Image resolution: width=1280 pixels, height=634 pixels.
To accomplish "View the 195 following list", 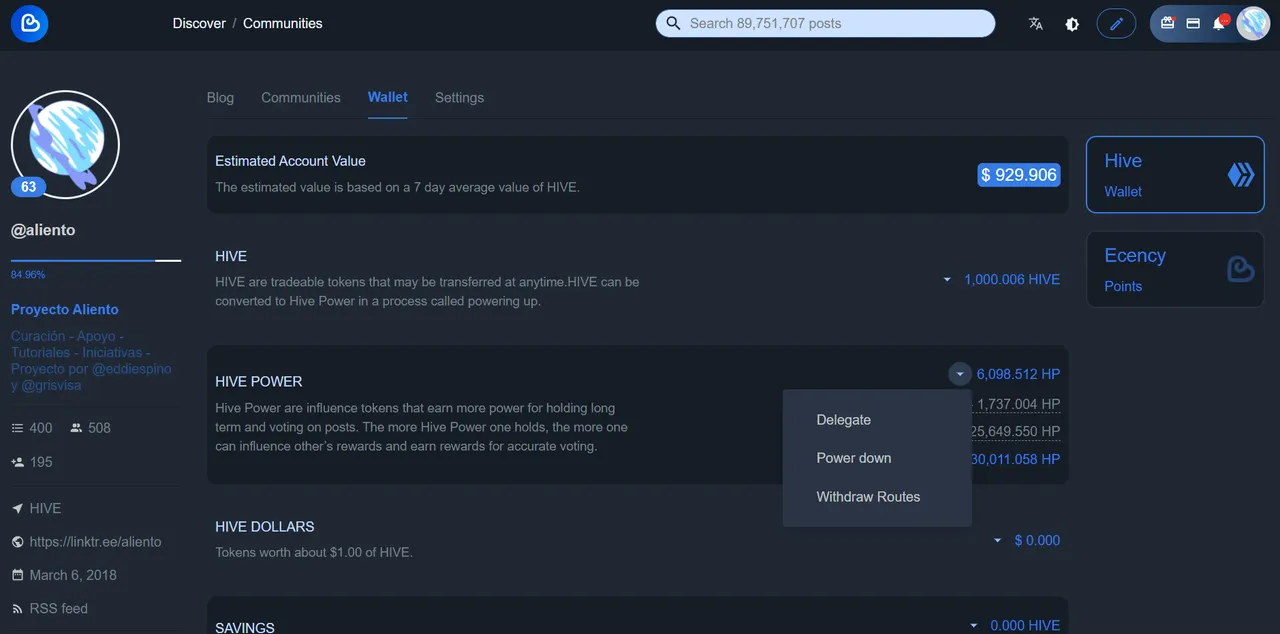I will coord(32,462).
